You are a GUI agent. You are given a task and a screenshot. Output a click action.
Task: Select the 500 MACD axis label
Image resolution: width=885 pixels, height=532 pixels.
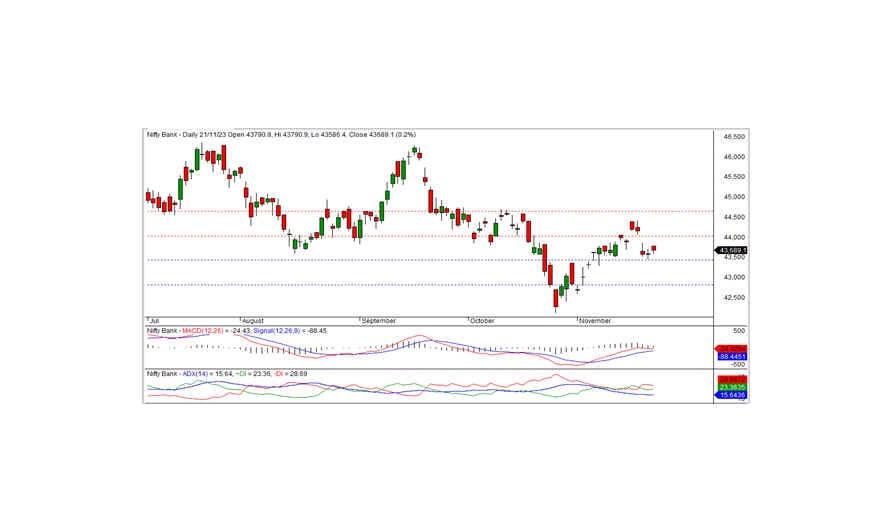point(739,331)
